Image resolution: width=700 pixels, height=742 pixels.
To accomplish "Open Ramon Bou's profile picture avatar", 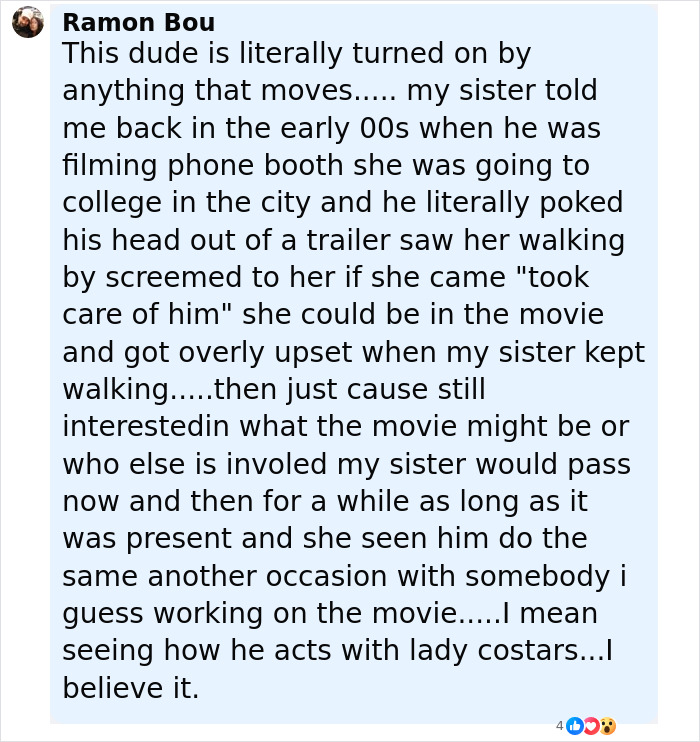I will coord(27,22).
